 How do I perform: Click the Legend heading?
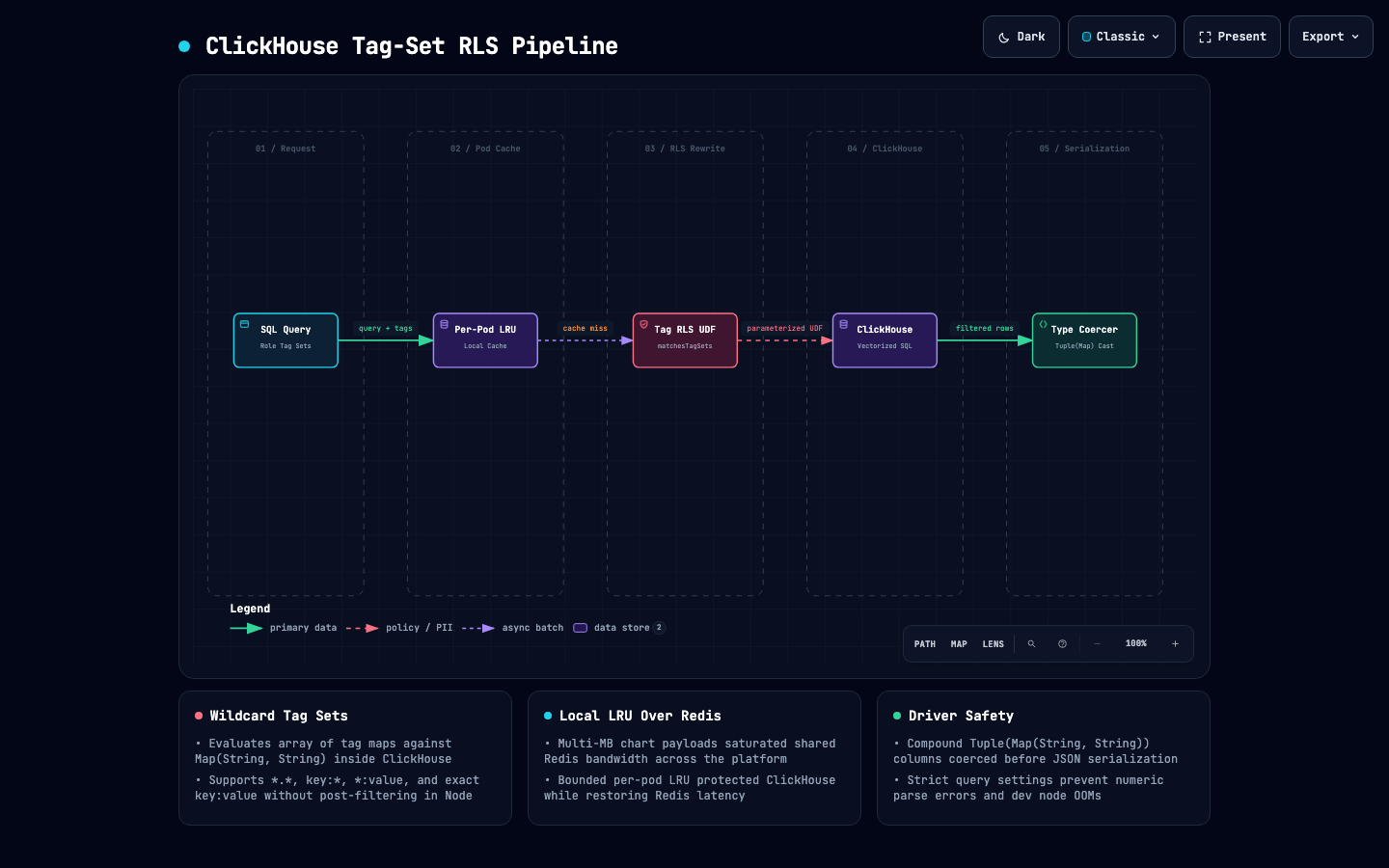(x=250, y=609)
